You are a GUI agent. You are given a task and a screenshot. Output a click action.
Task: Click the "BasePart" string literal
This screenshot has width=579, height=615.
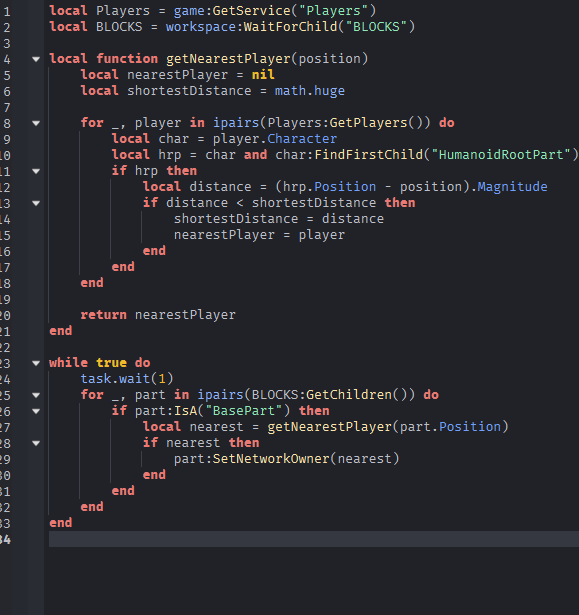pyautogui.click(x=244, y=411)
